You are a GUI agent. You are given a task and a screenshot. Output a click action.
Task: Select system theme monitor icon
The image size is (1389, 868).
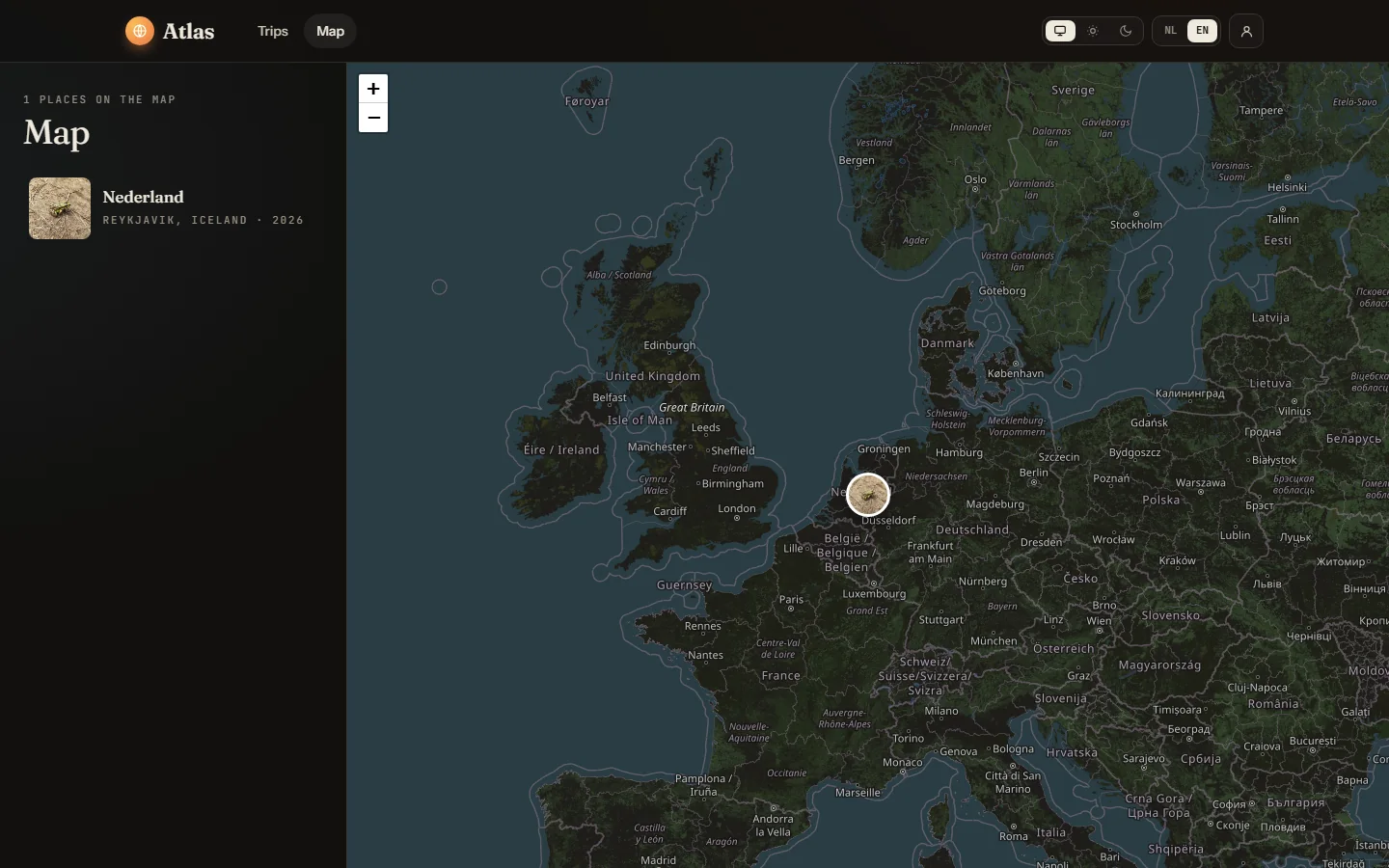tap(1060, 31)
